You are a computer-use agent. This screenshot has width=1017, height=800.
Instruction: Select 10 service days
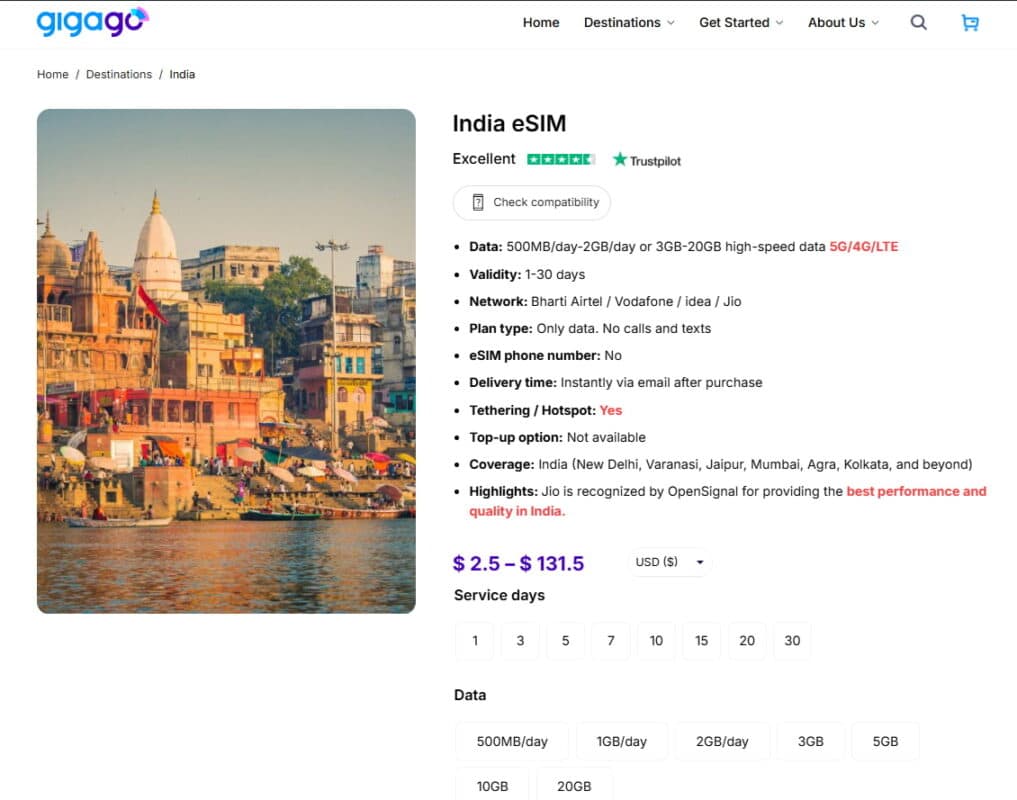coord(656,641)
